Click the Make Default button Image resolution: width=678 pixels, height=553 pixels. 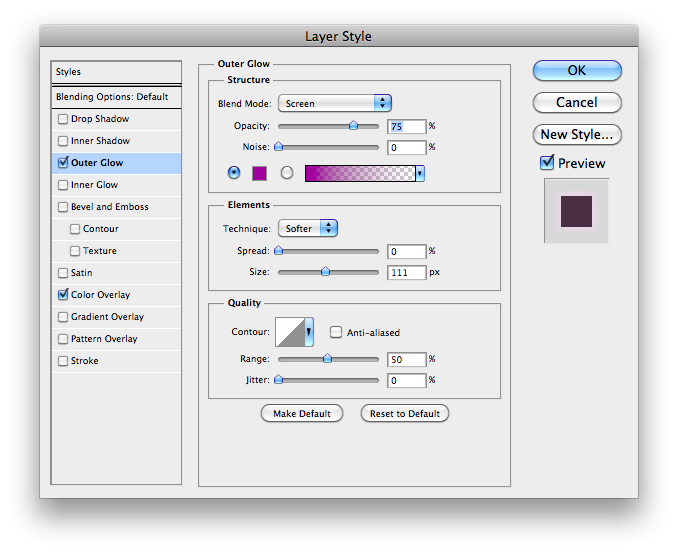pyautogui.click(x=302, y=413)
